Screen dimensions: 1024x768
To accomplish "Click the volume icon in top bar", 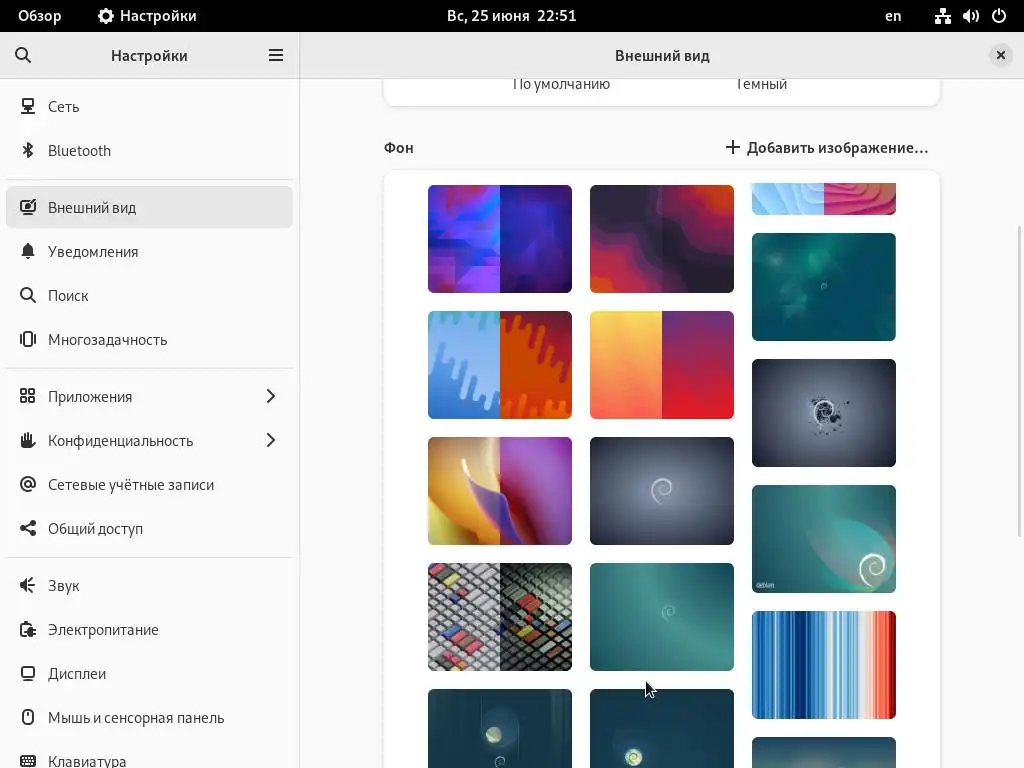I will point(970,16).
